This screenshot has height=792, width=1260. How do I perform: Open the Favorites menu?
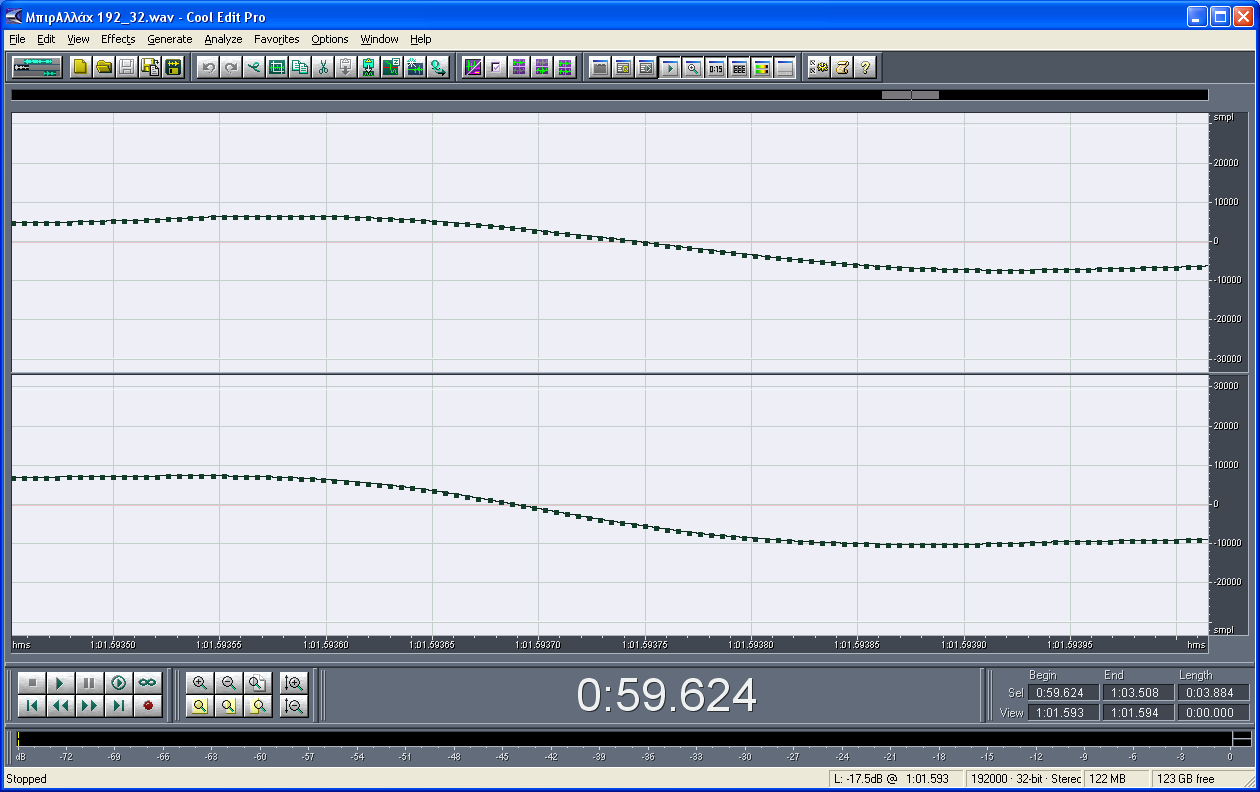point(276,39)
